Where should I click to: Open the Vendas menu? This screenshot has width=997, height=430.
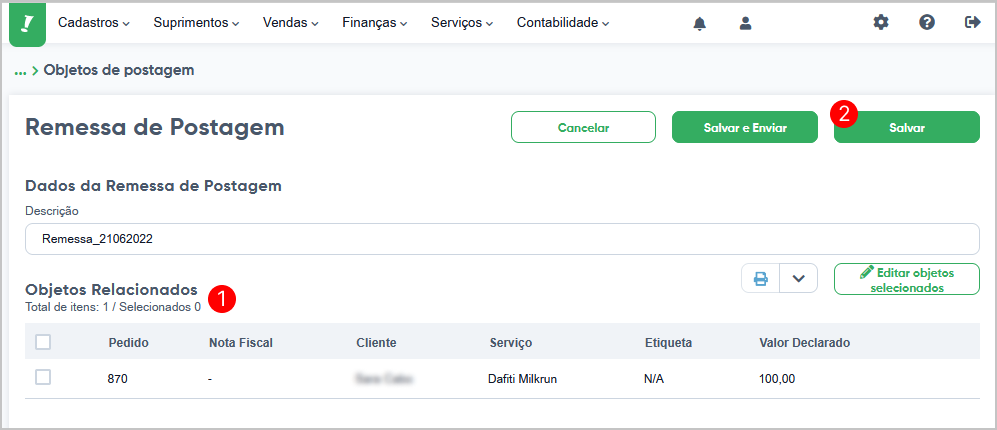click(x=291, y=23)
